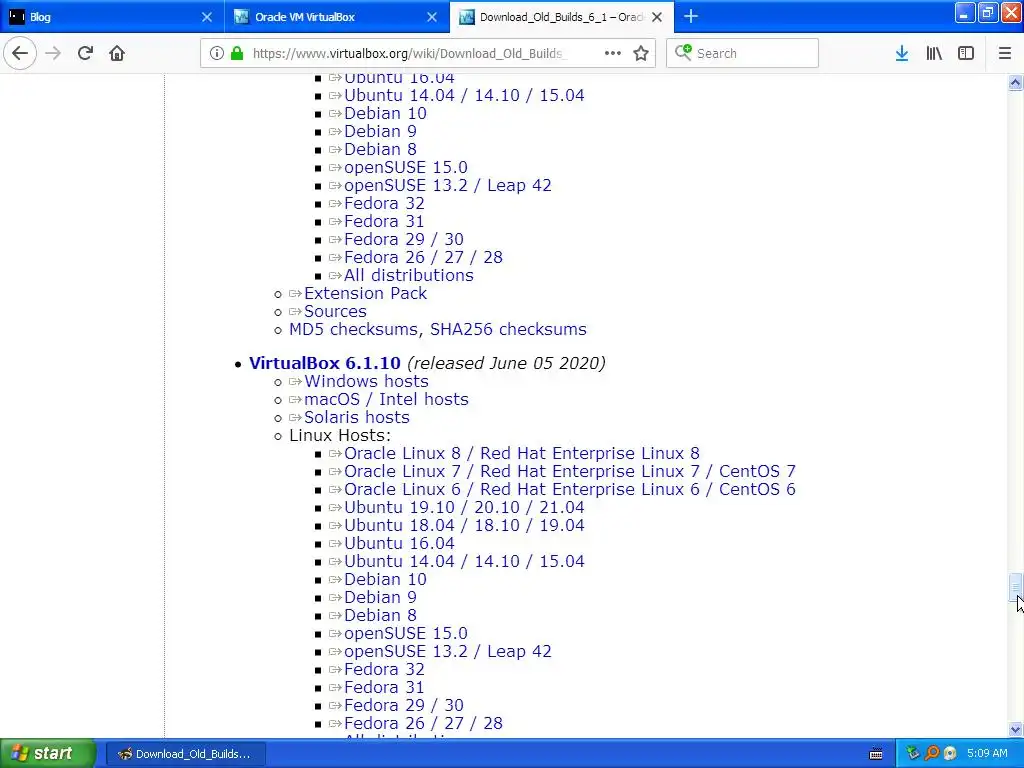Open the Firefox hamburger menu

tap(1004, 53)
